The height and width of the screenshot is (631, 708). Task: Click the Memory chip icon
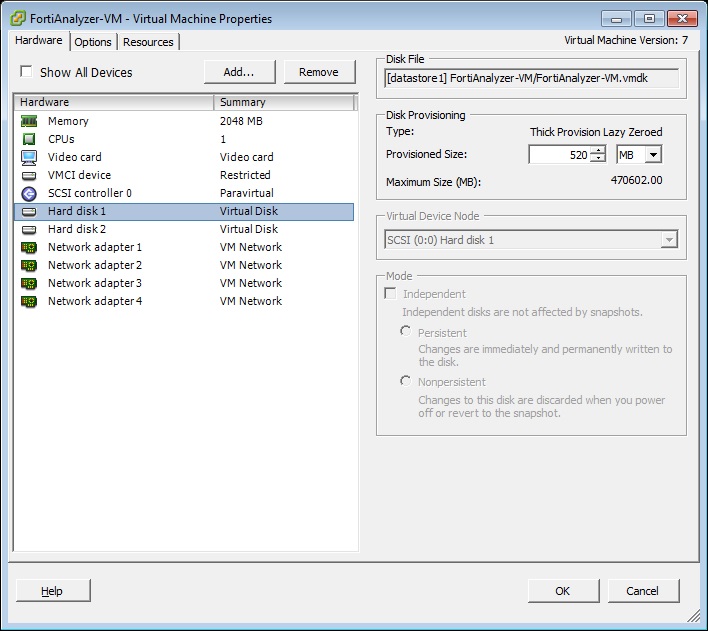29,121
